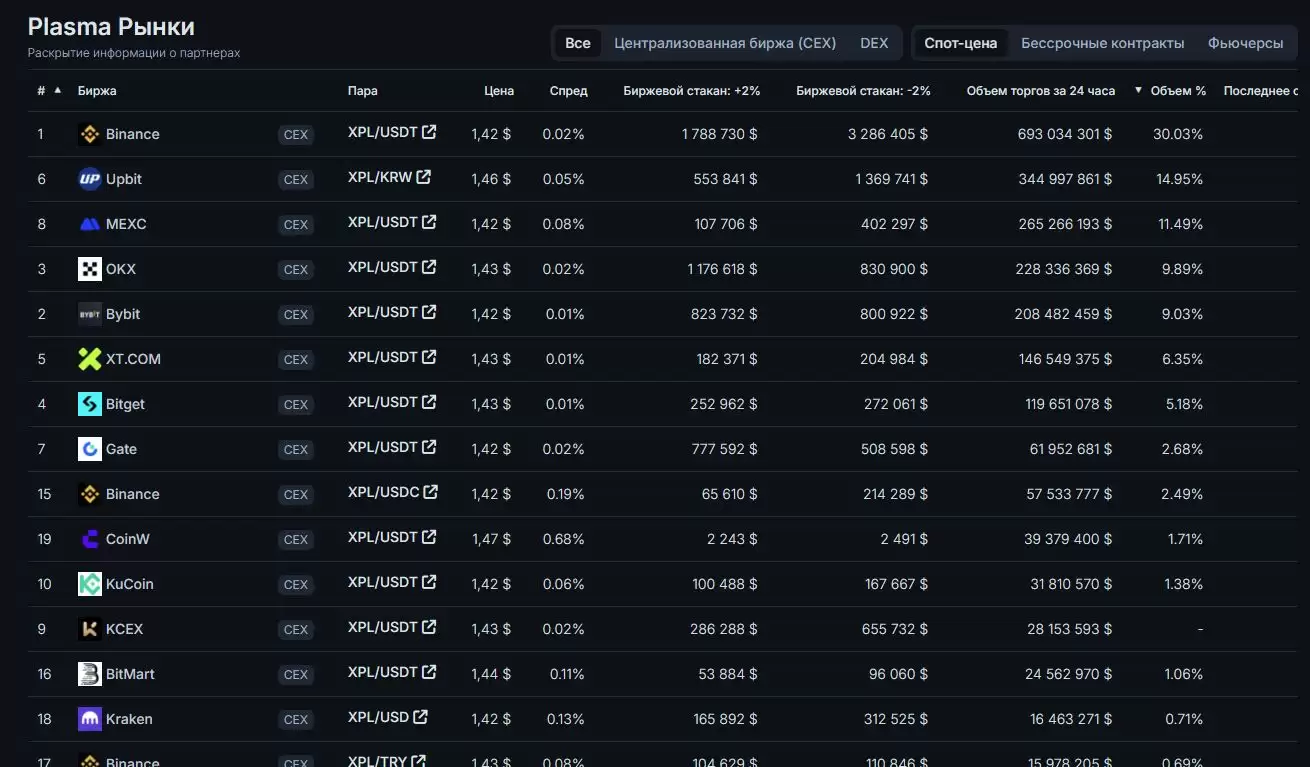This screenshot has height=767, width=1310.
Task: Open the Раскрытие информации о партнерах link
Action: pos(134,52)
